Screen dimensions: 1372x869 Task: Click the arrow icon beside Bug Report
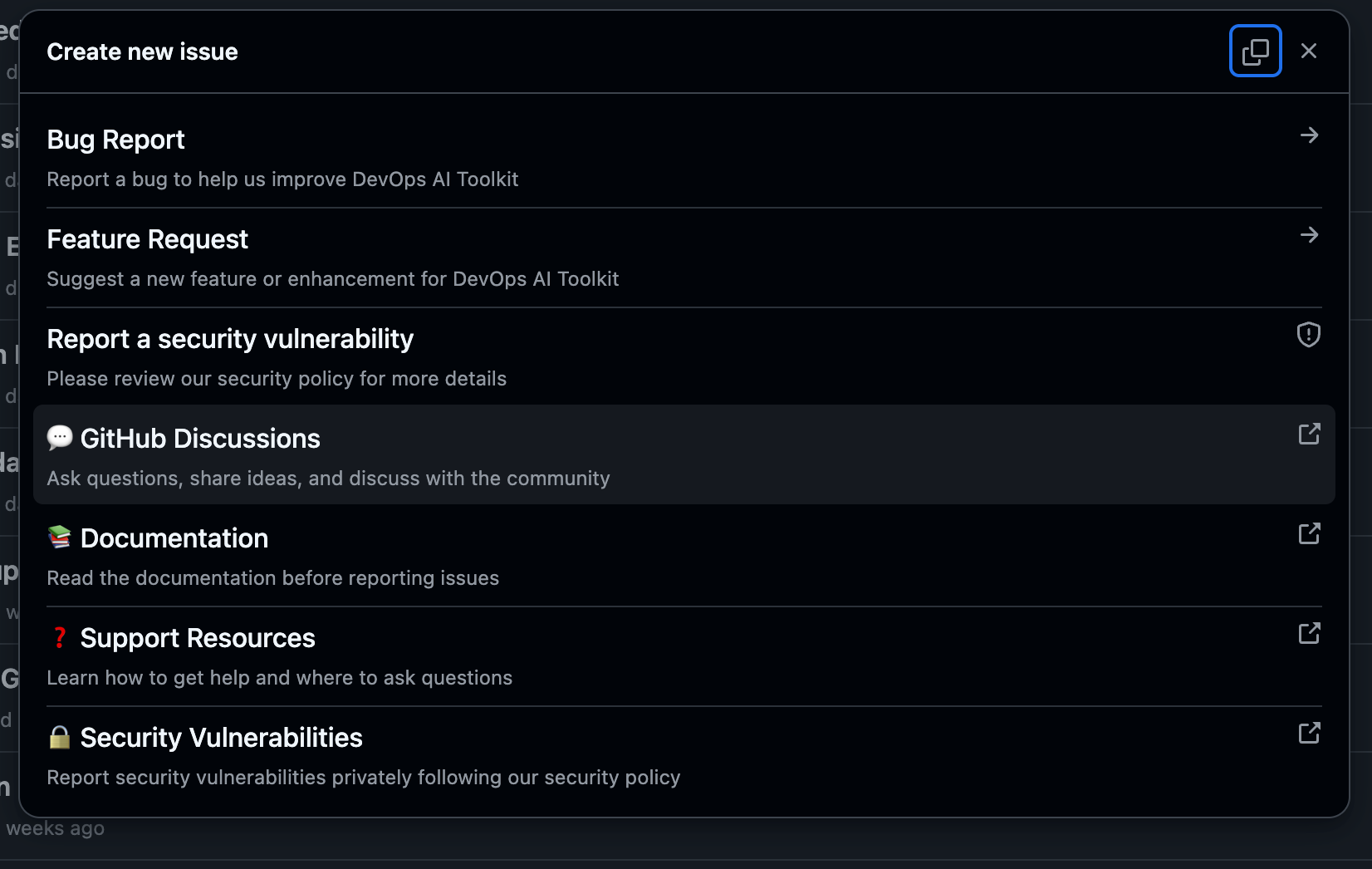(x=1309, y=135)
